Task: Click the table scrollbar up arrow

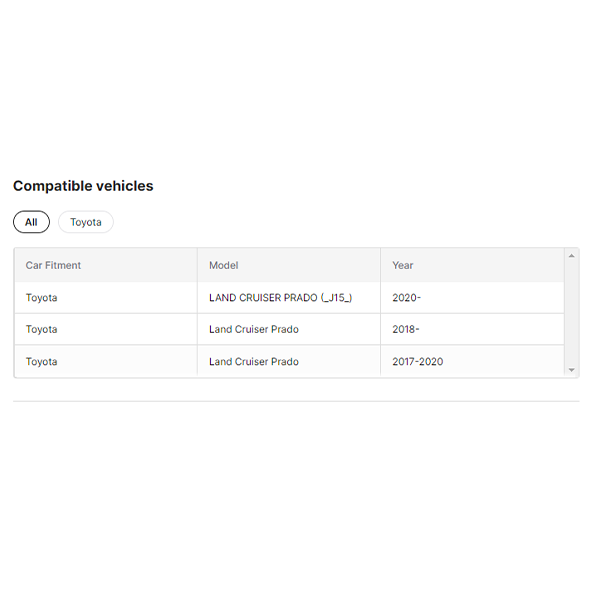Action: pyautogui.click(x=572, y=256)
